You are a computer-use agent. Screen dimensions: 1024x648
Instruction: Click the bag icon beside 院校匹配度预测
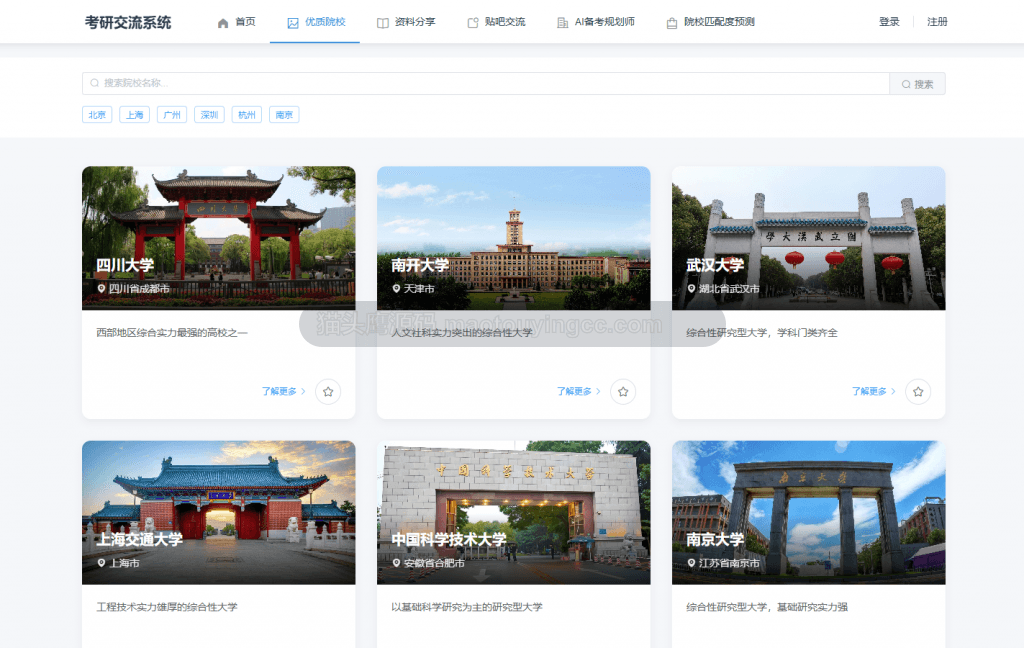(671, 23)
